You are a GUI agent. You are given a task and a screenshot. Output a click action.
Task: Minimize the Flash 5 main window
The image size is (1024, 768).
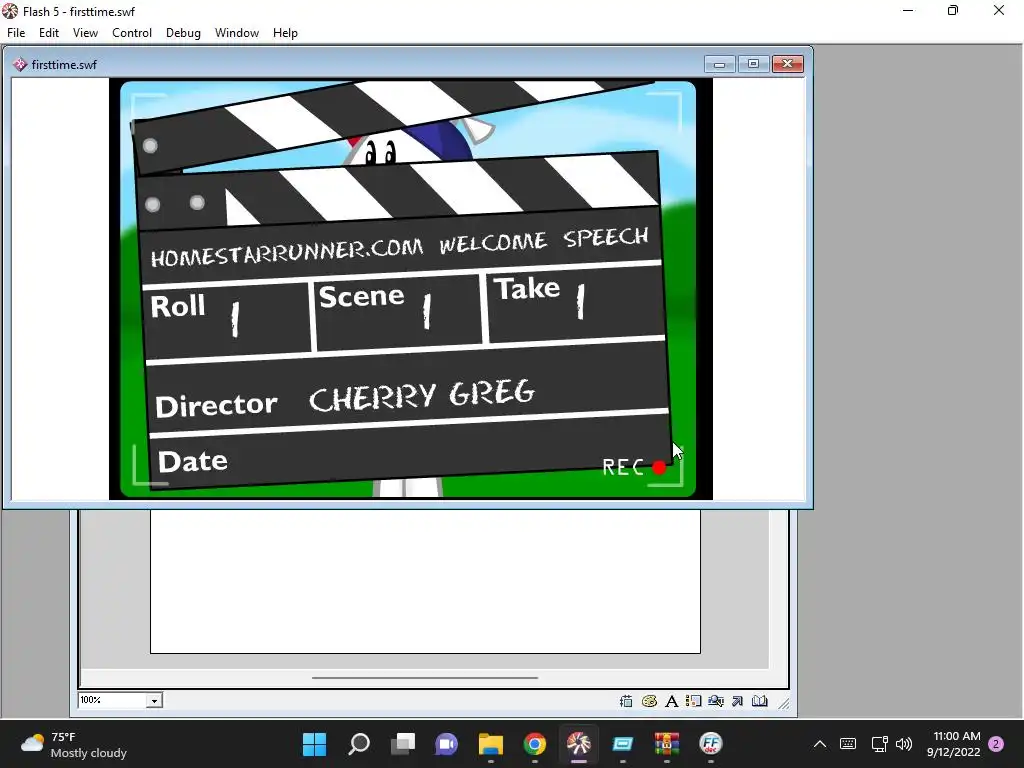coord(908,10)
